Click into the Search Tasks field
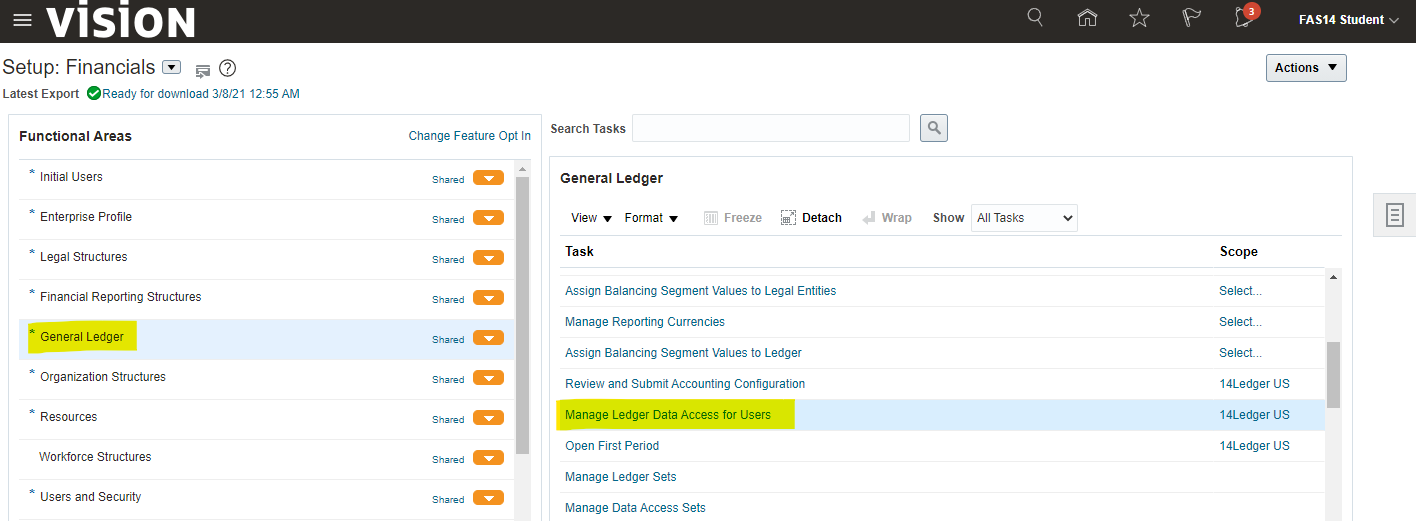Viewport: 1416px width, 521px height. pyautogui.click(x=770, y=128)
